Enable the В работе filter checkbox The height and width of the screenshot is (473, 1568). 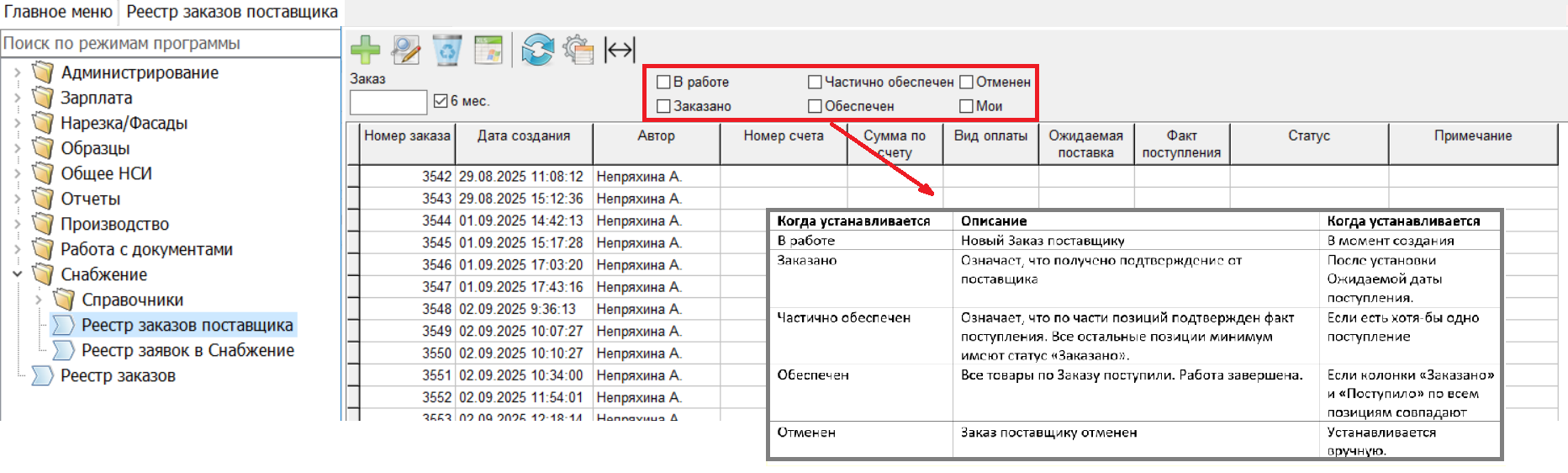pos(663,82)
